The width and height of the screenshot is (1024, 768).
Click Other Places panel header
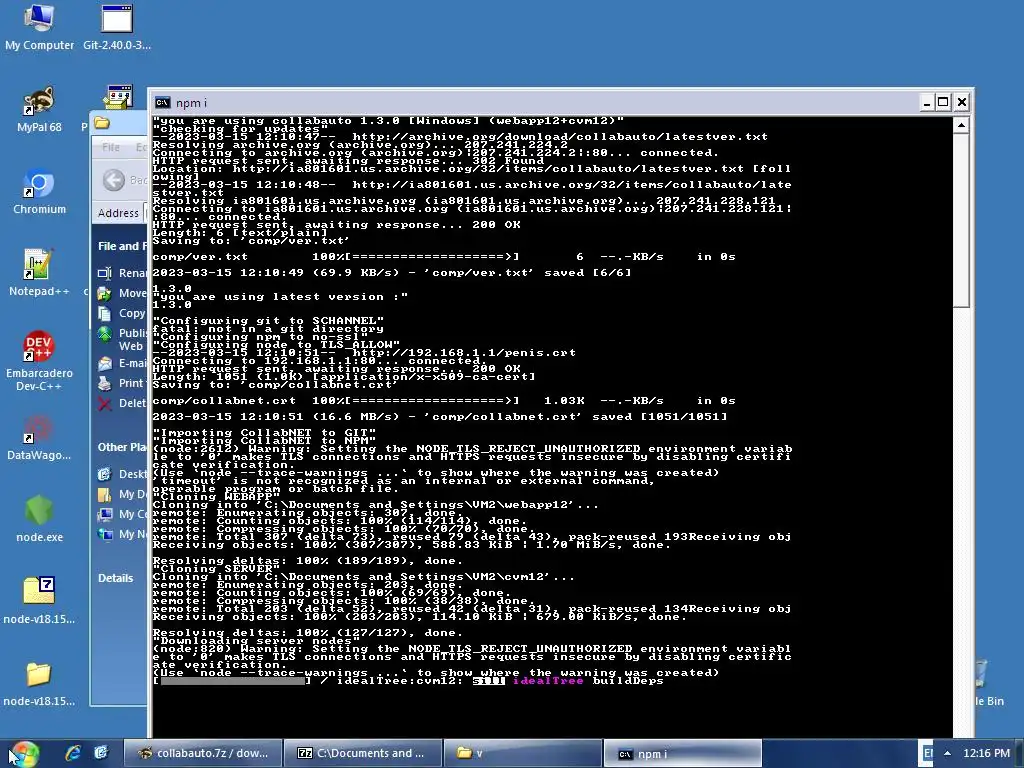click(122, 447)
